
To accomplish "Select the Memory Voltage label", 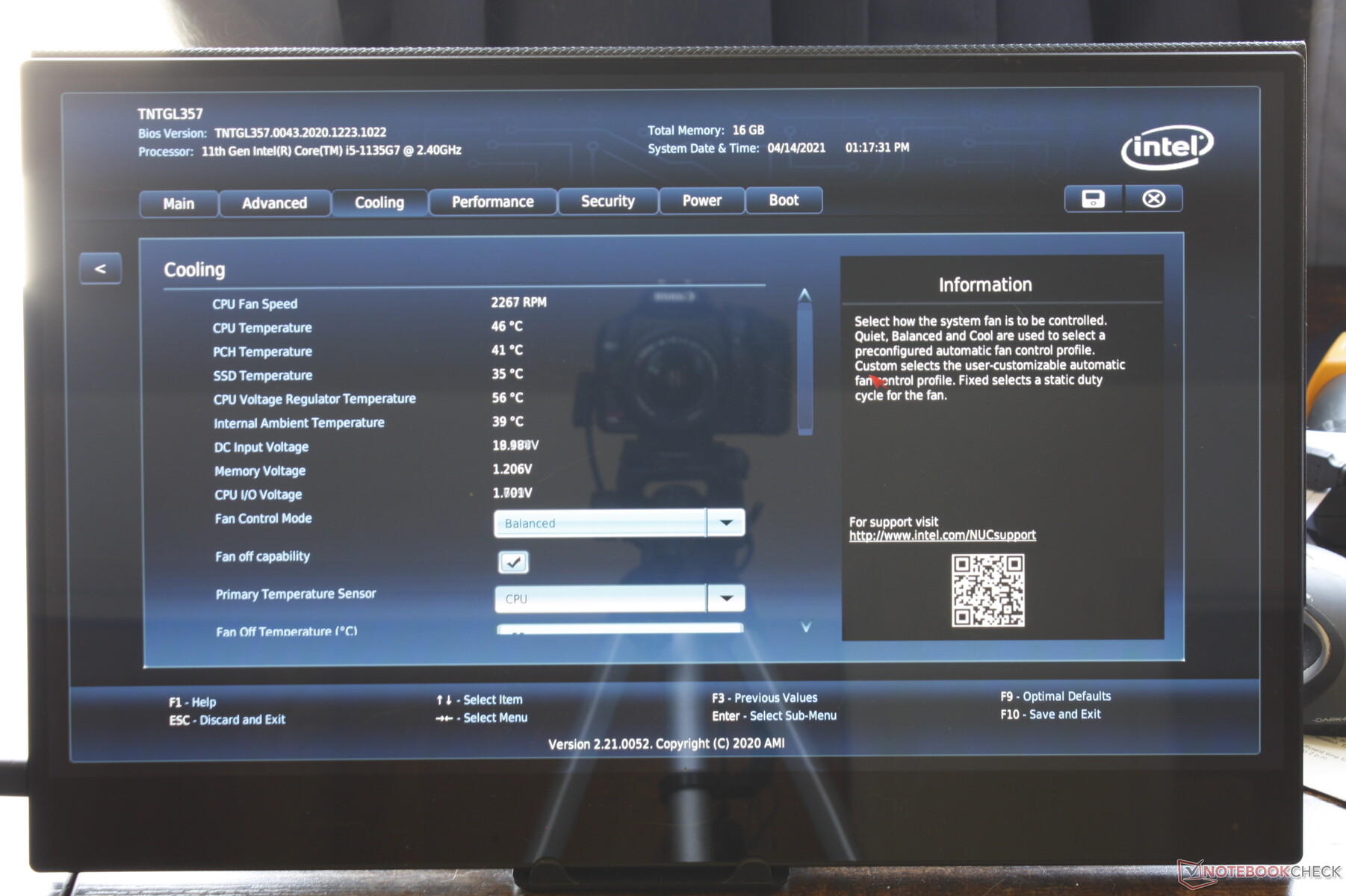I will click(x=260, y=471).
